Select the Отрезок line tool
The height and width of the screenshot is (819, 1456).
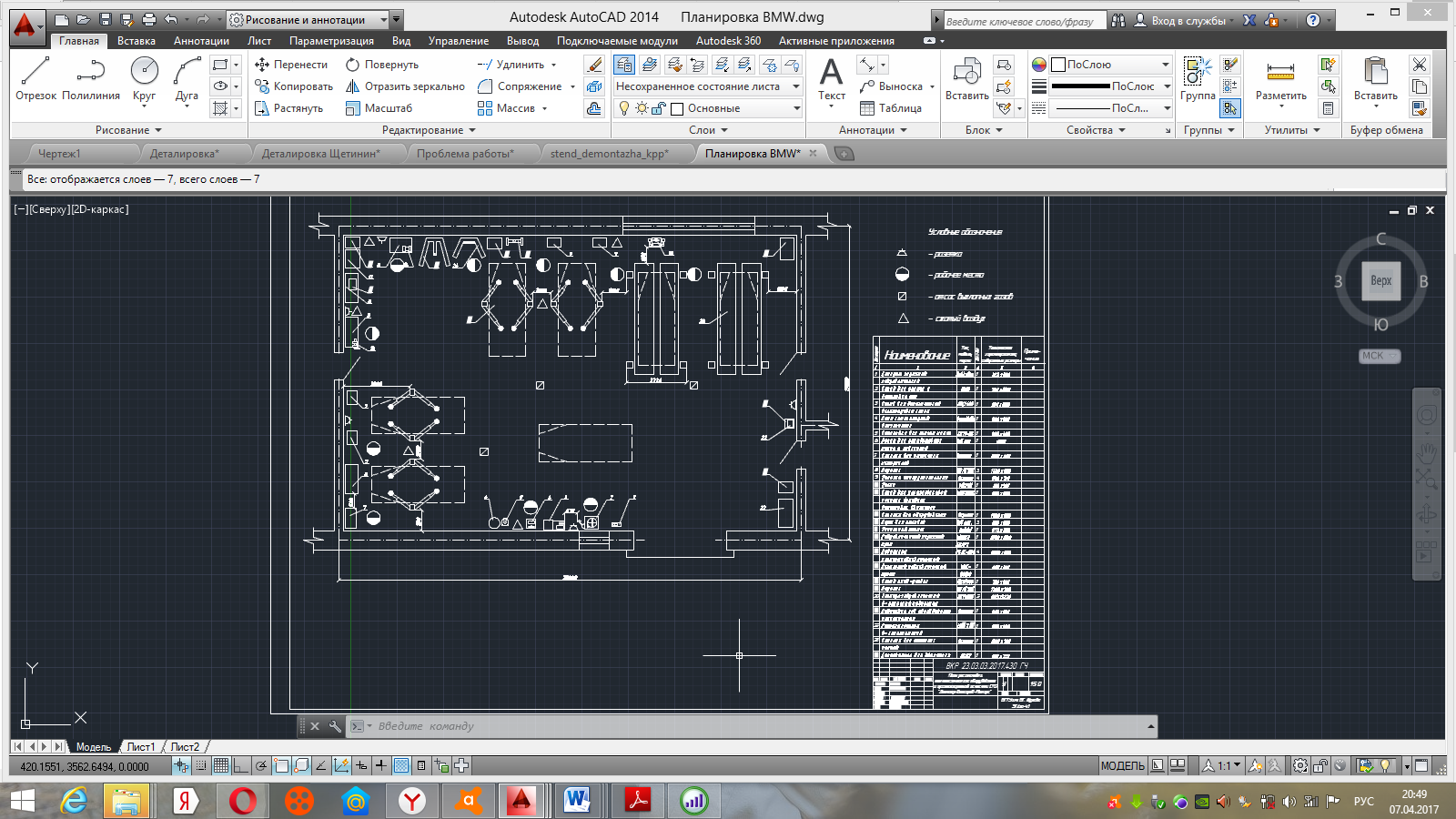[x=35, y=78]
